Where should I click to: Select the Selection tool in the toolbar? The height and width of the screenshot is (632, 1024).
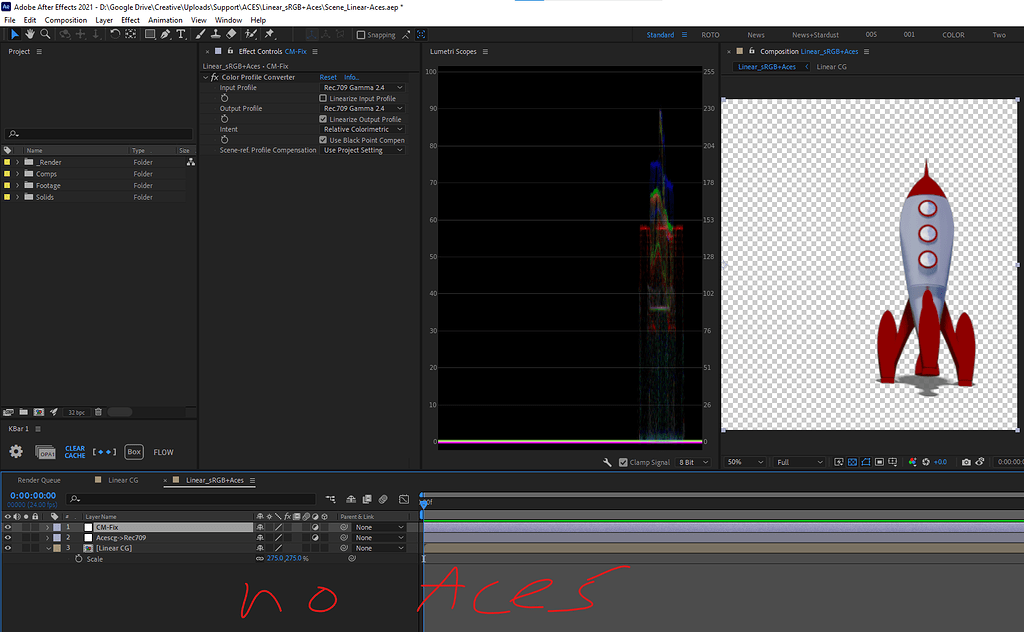point(14,34)
